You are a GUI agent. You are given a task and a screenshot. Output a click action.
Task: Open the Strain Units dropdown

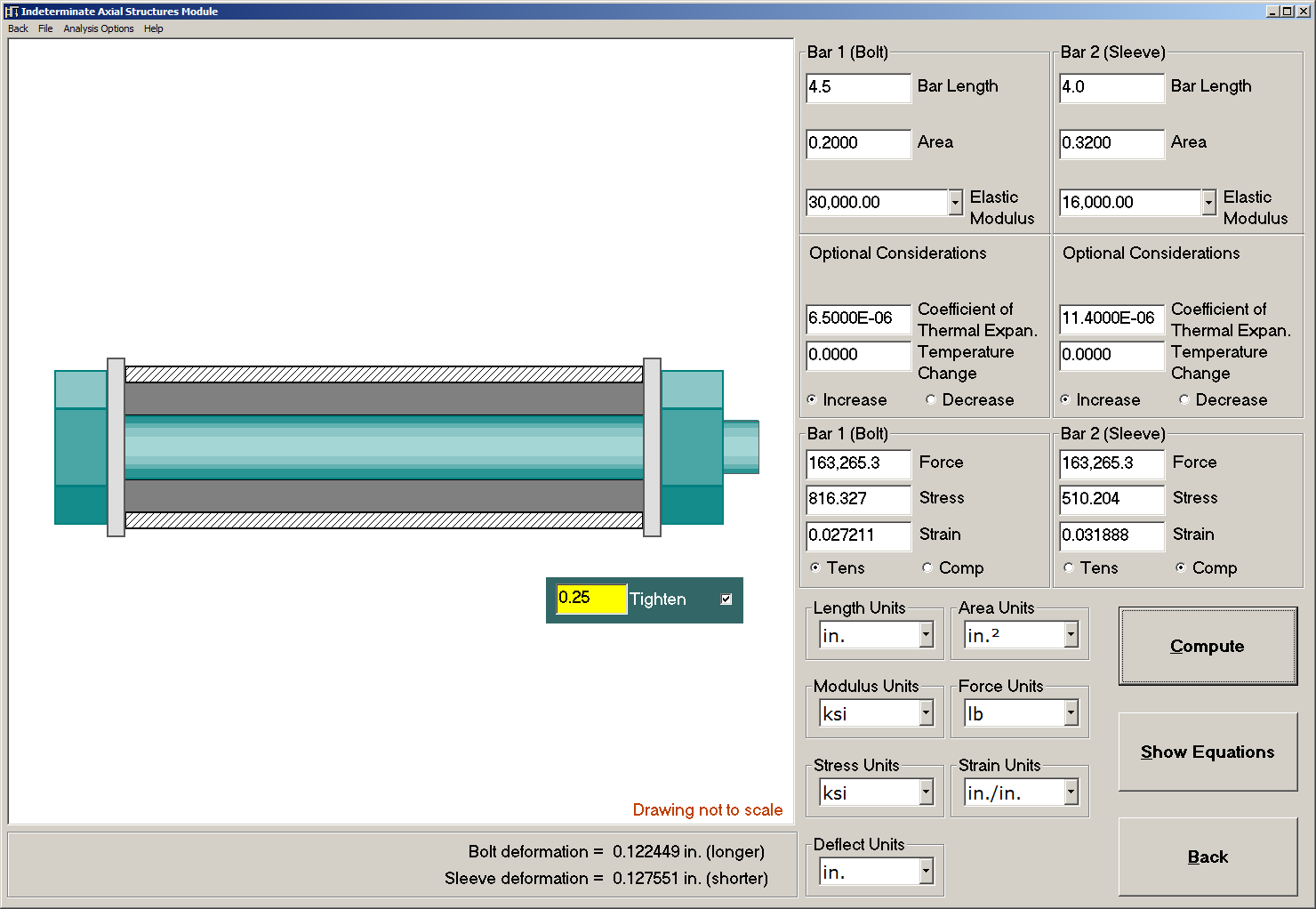tap(1071, 792)
